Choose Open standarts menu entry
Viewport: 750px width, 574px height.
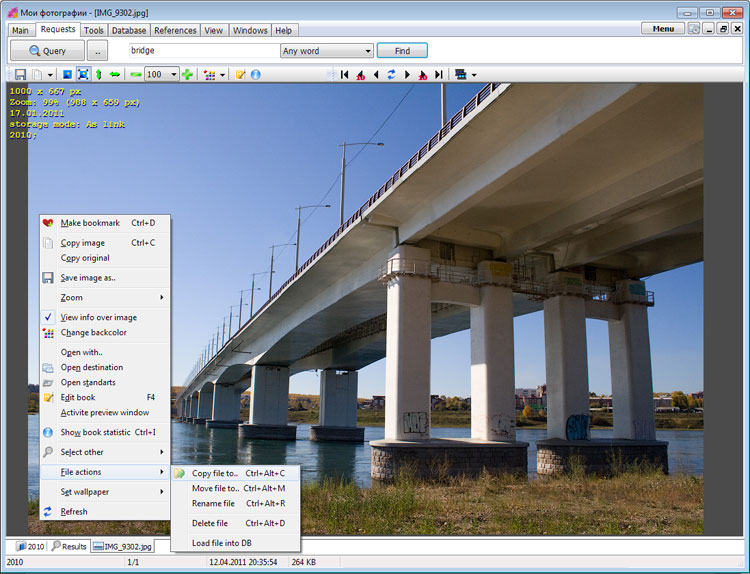(x=105, y=382)
